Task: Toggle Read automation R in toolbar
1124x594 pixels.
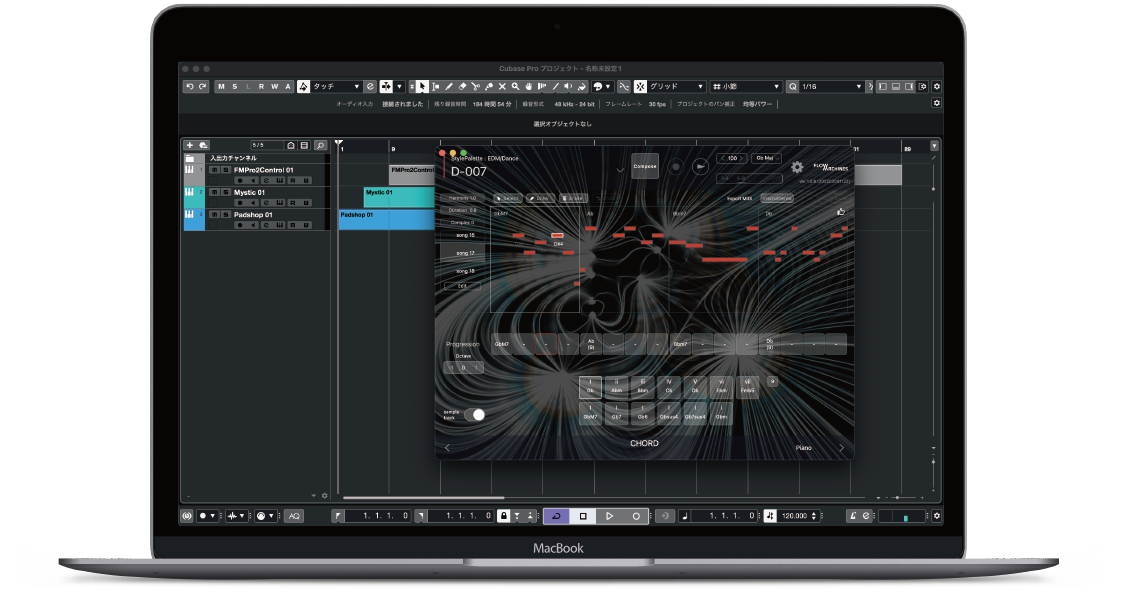Action: click(262, 87)
